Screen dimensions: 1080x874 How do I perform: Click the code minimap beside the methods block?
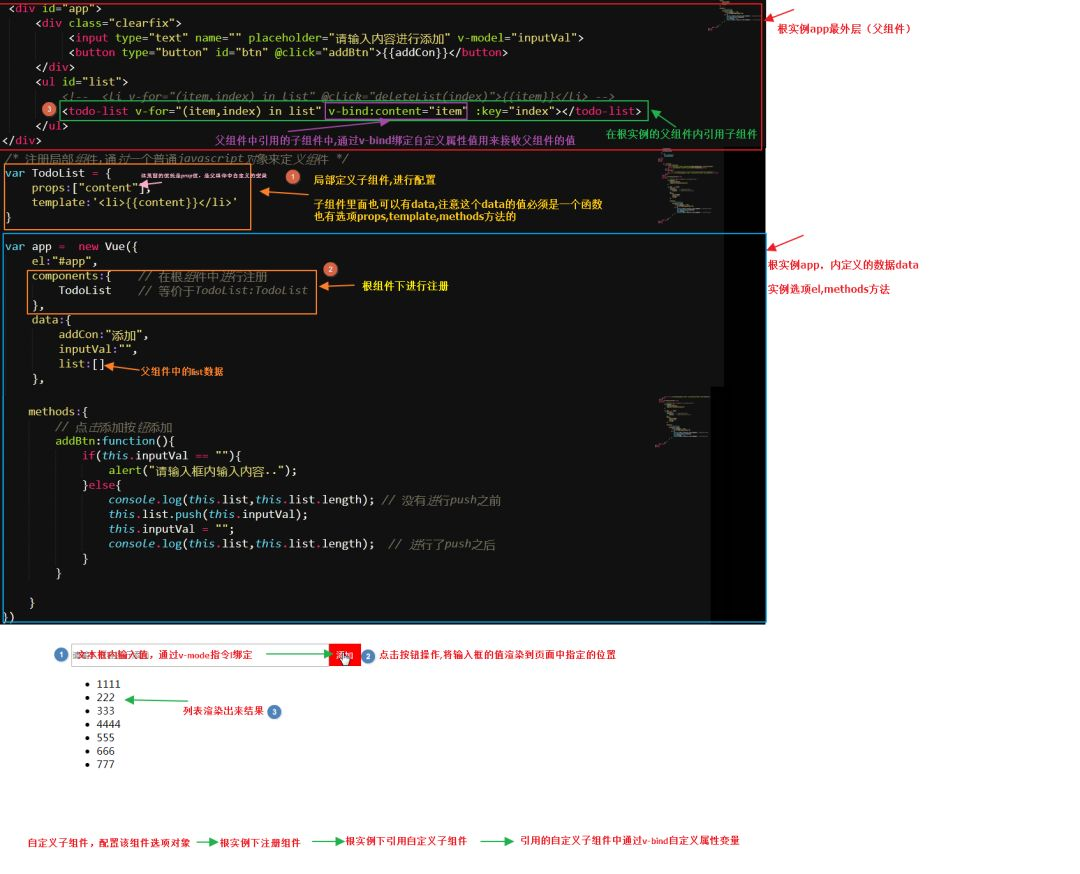(683, 420)
